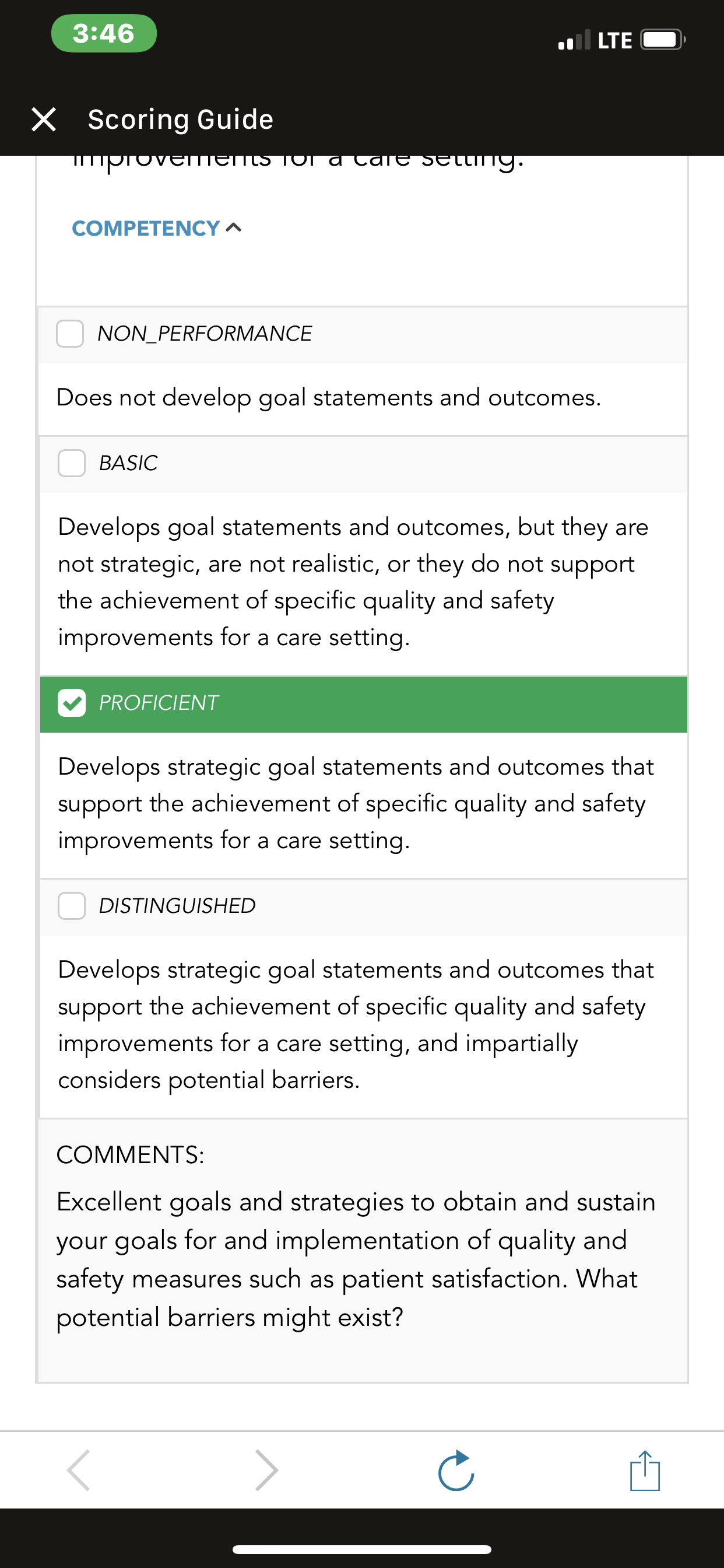Viewport: 724px width, 1568px height.
Task: Select the green PROFICIENT header row
Action: click(364, 704)
